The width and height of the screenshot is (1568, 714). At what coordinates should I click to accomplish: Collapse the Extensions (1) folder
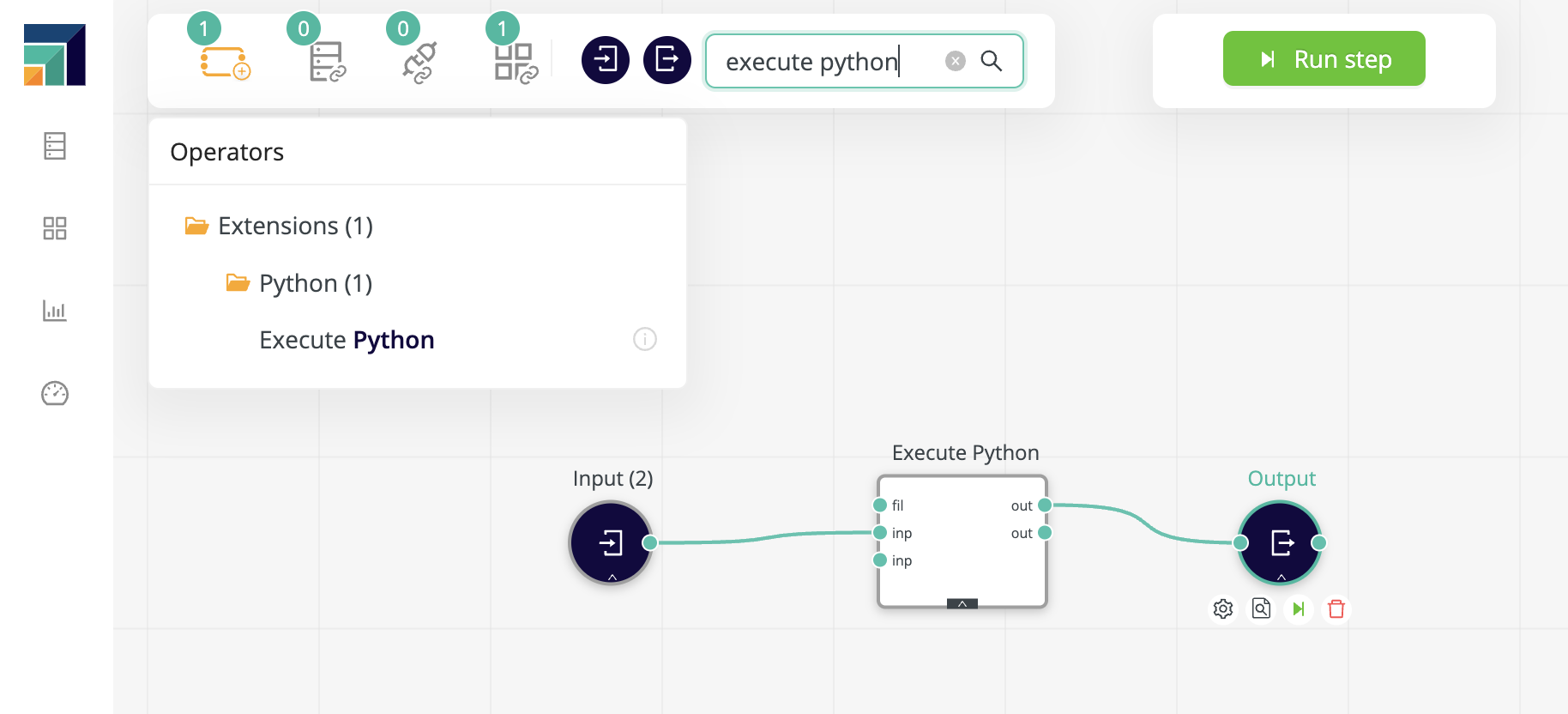(197, 226)
